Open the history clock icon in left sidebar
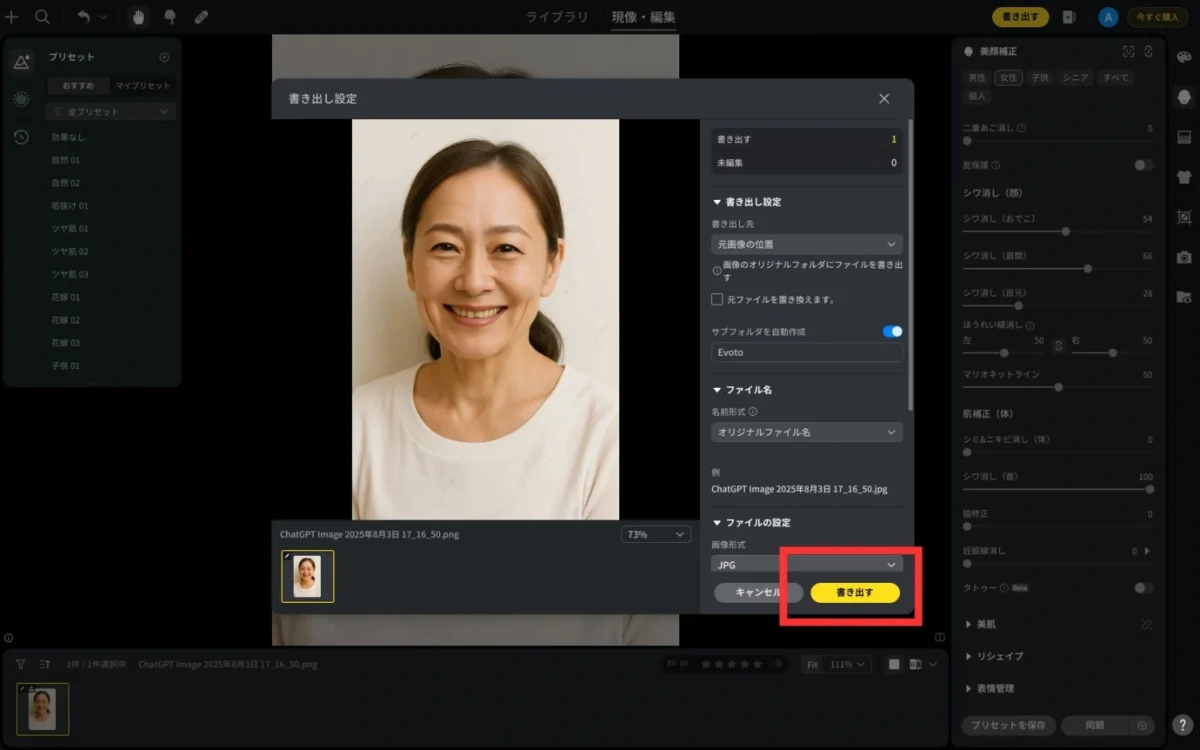Image resolution: width=1200 pixels, height=750 pixels. pyautogui.click(x=21, y=137)
